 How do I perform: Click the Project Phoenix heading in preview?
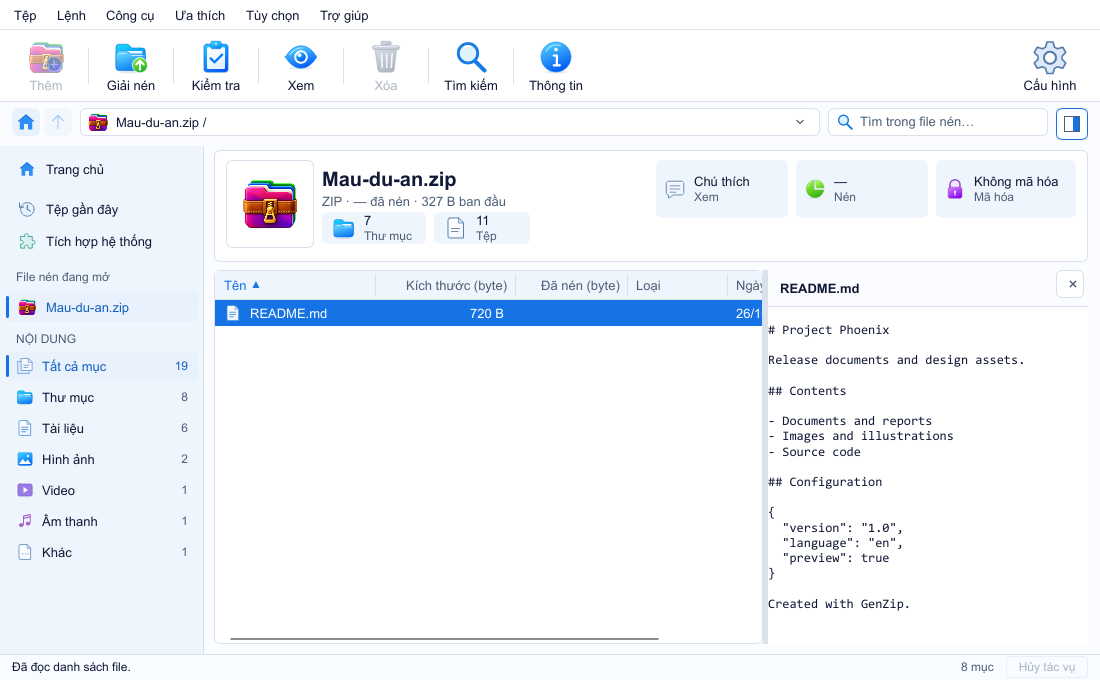pos(828,330)
